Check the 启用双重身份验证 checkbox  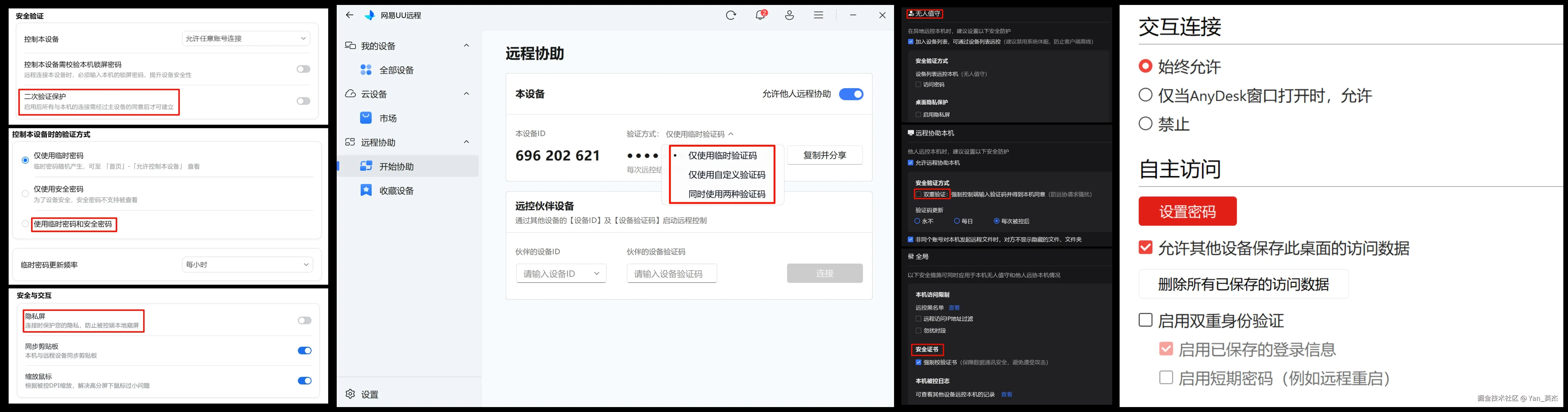[1146, 320]
